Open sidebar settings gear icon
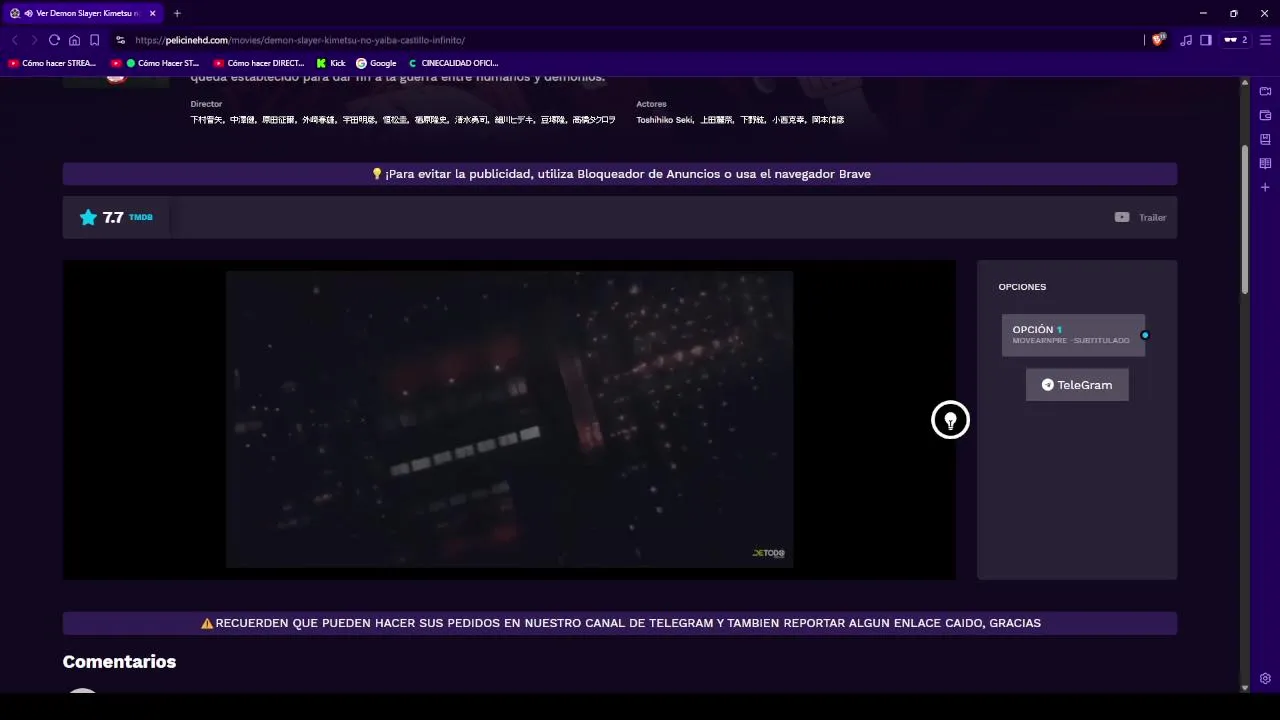 [1265, 678]
